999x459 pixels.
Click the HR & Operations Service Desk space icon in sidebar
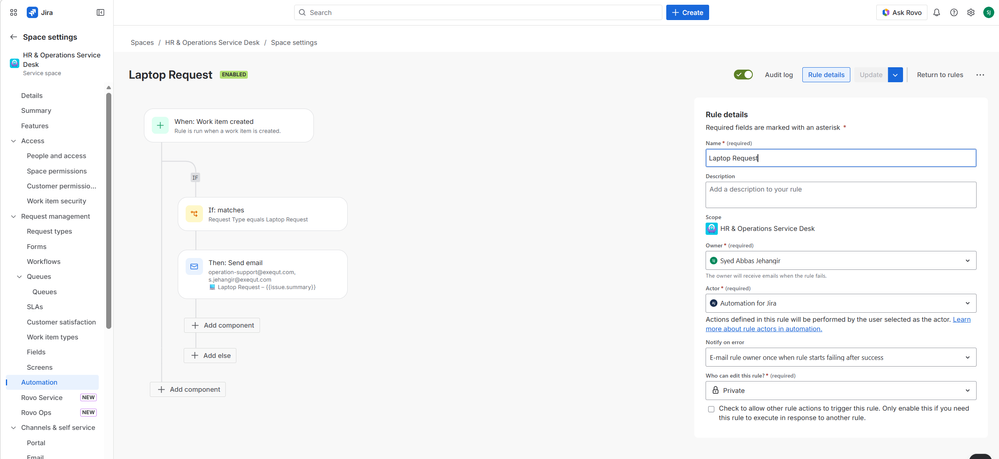coord(15,63)
